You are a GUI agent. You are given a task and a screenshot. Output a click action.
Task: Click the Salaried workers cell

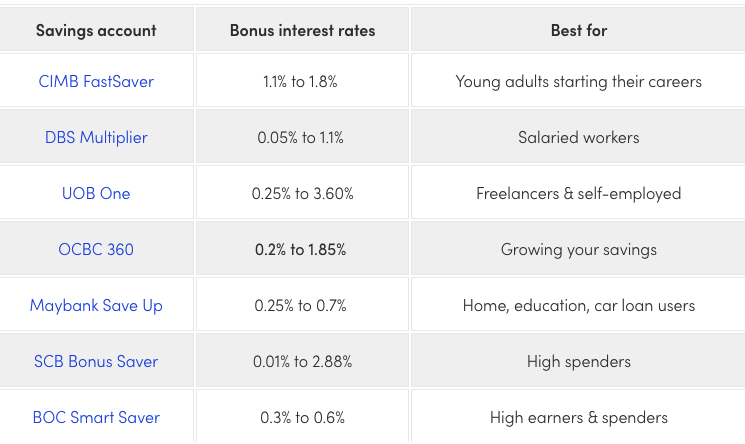579,137
